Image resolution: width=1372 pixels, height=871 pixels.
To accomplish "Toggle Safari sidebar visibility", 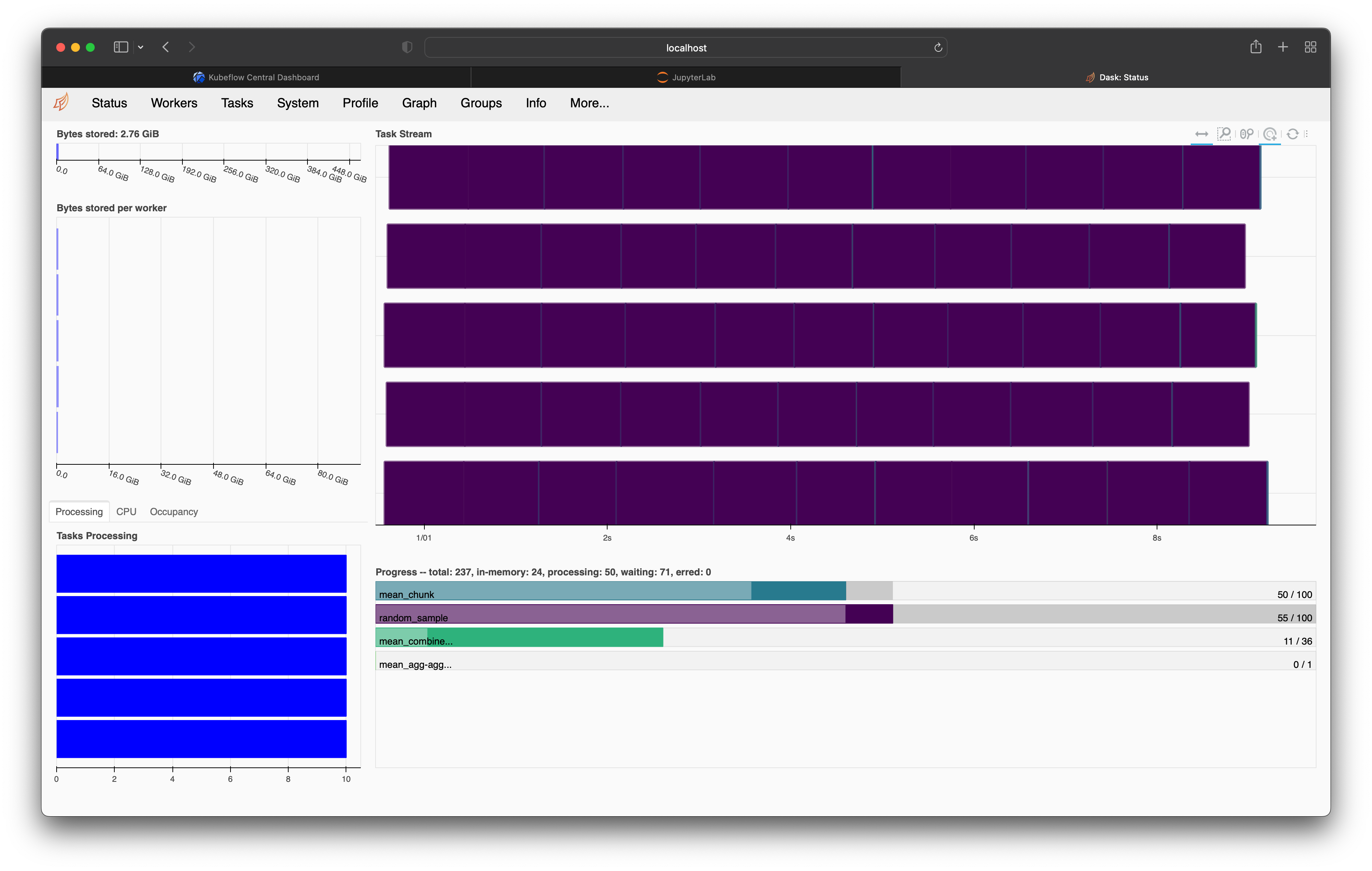I will [x=120, y=47].
